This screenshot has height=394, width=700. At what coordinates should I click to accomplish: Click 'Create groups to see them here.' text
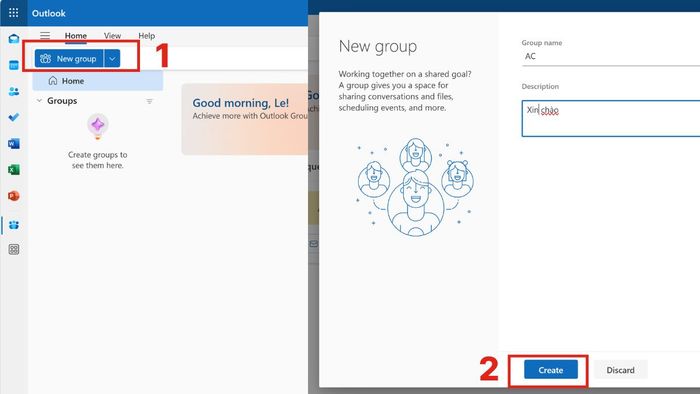coord(98,160)
